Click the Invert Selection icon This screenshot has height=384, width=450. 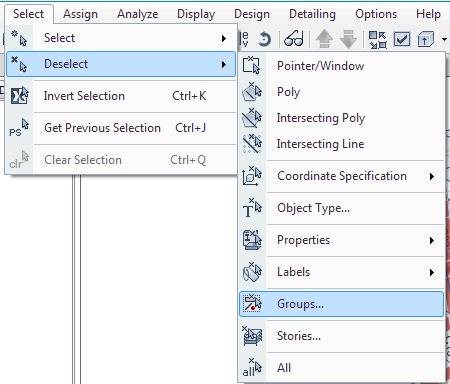pyautogui.click(x=19, y=96)
